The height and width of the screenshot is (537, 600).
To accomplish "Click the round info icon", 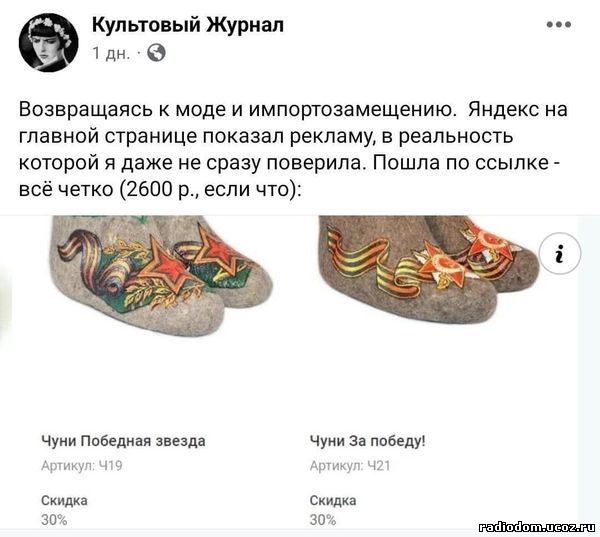I will click(x=559, y=253).
